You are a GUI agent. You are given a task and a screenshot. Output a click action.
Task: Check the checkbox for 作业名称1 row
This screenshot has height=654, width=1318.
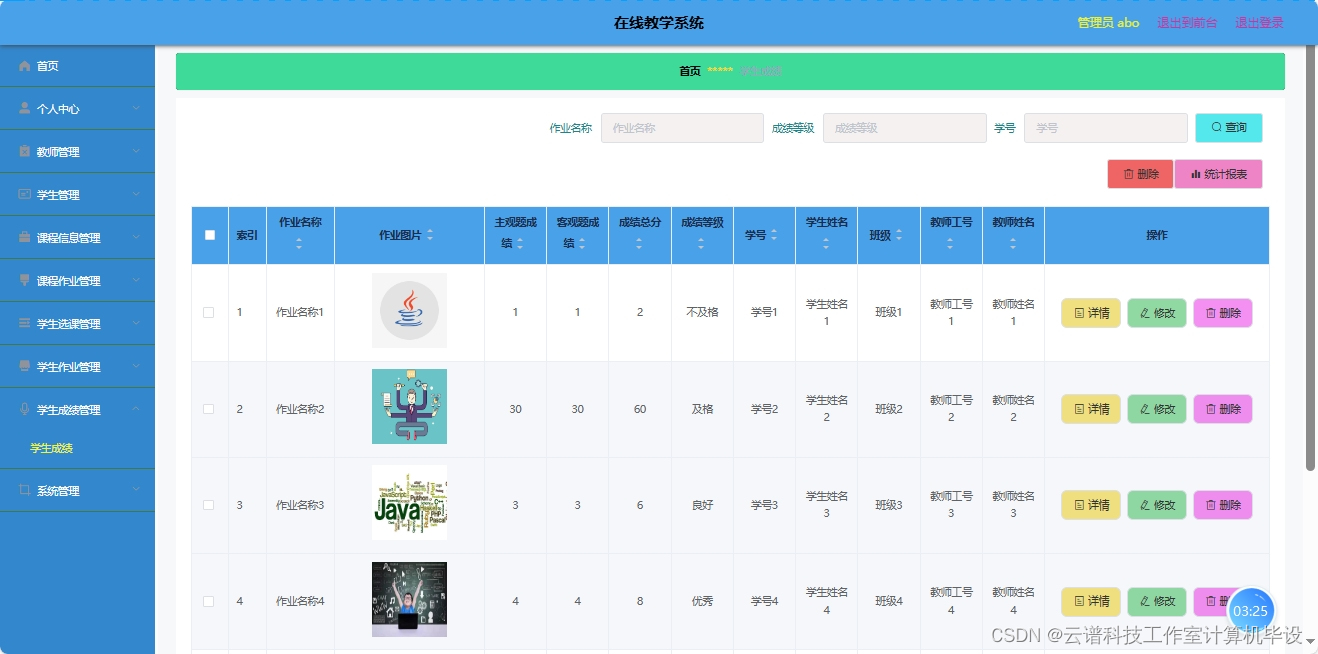pos(209,312)
